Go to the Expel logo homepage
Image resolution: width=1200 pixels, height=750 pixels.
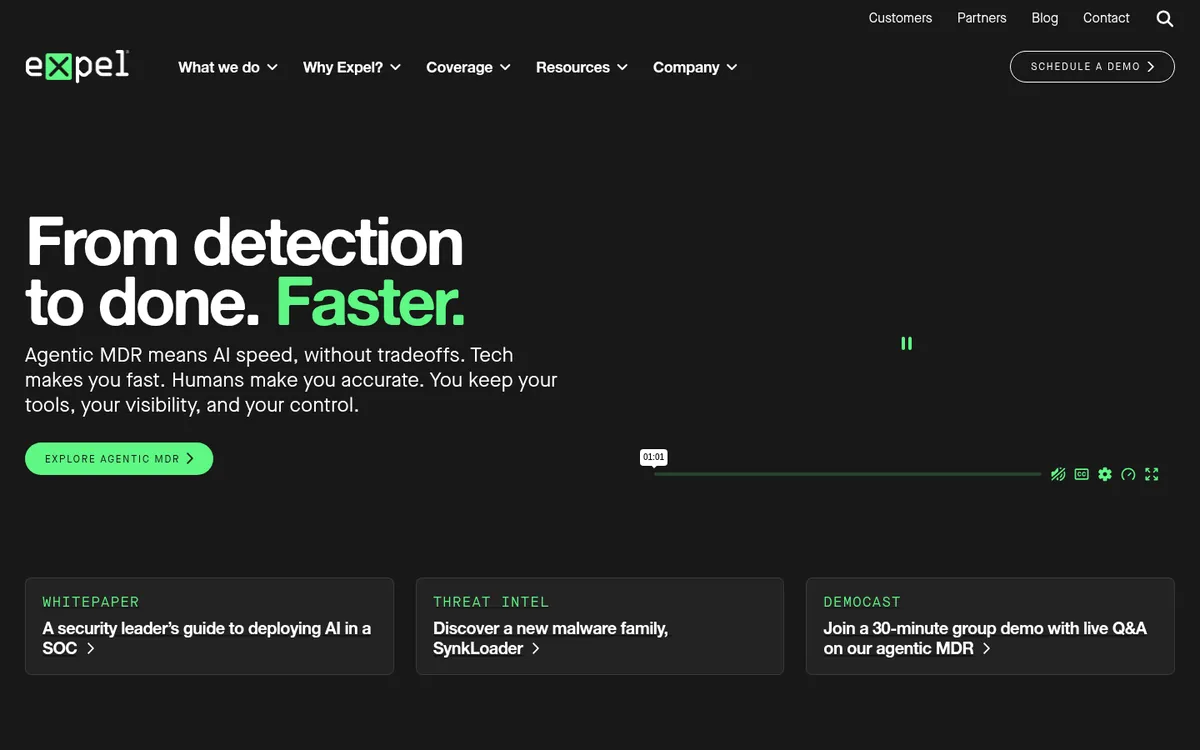point(77,66)
